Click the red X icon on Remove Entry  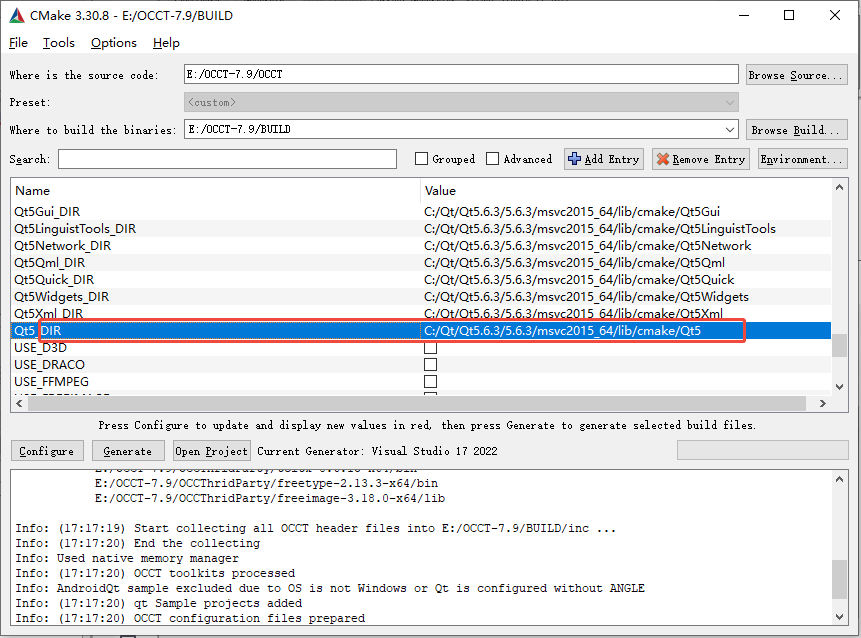pos(663,159)
